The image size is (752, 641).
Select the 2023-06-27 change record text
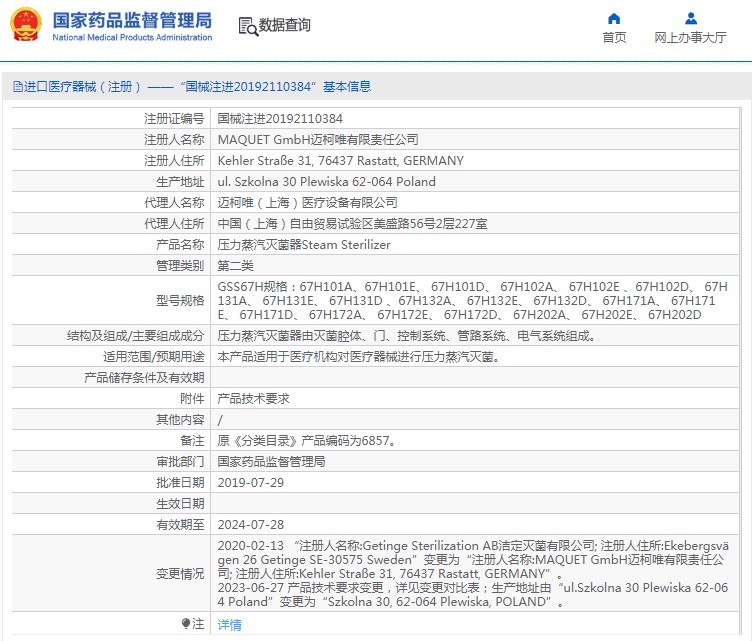click(x=473, y=594)
